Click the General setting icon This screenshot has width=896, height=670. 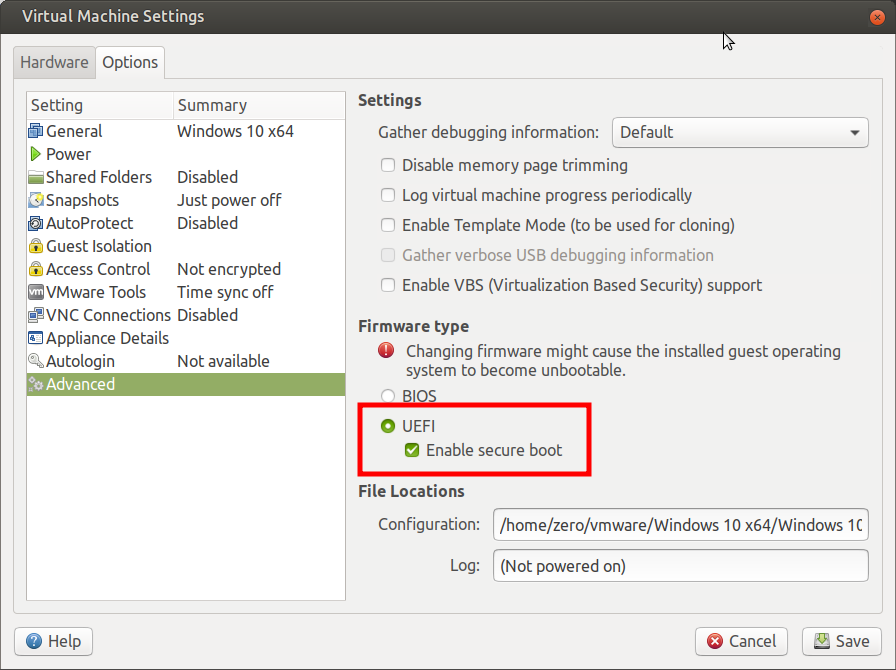point(35,131)
